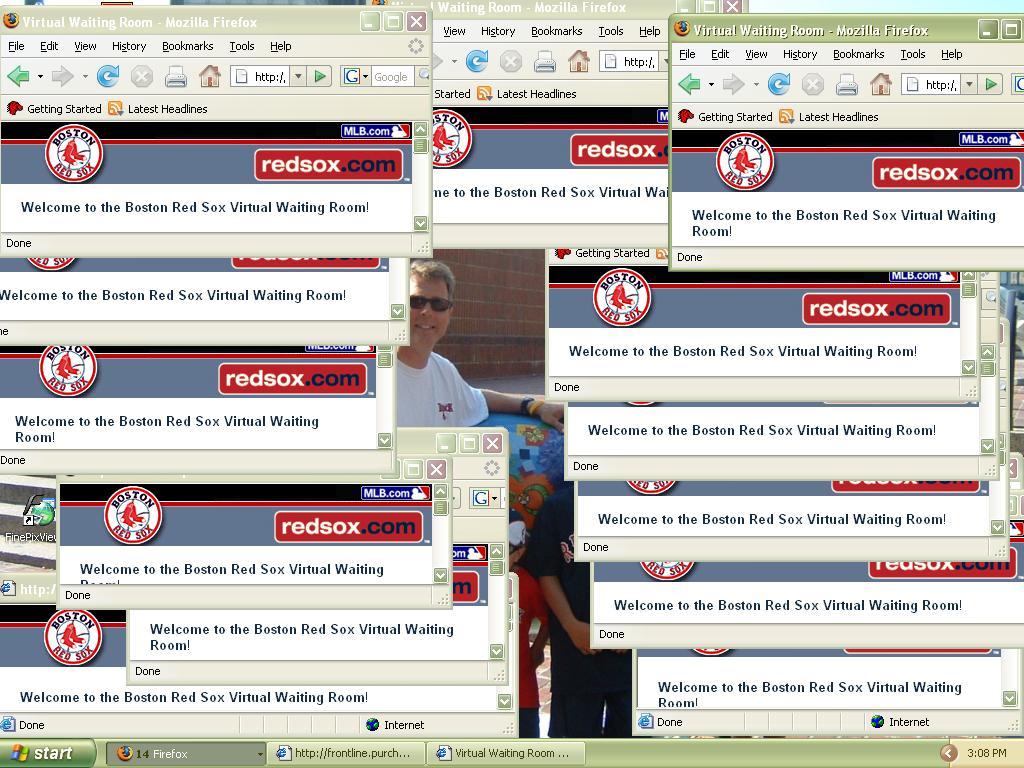Click Back arrow's Getting Started bookmark in top-right window
The width and height of the screenshot is (1024, 768).
coord(726,116)
